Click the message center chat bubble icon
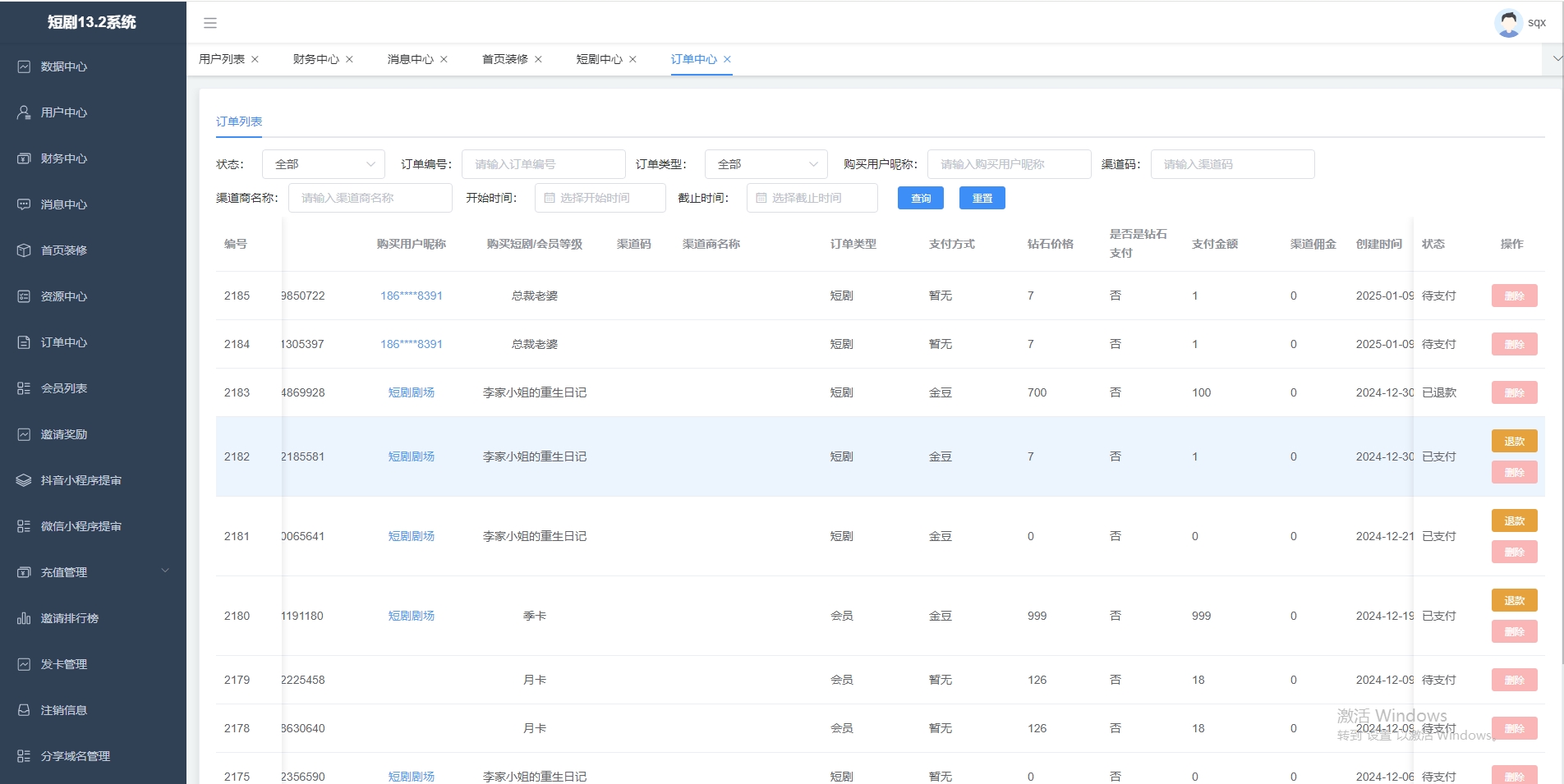 coord(24,204)
